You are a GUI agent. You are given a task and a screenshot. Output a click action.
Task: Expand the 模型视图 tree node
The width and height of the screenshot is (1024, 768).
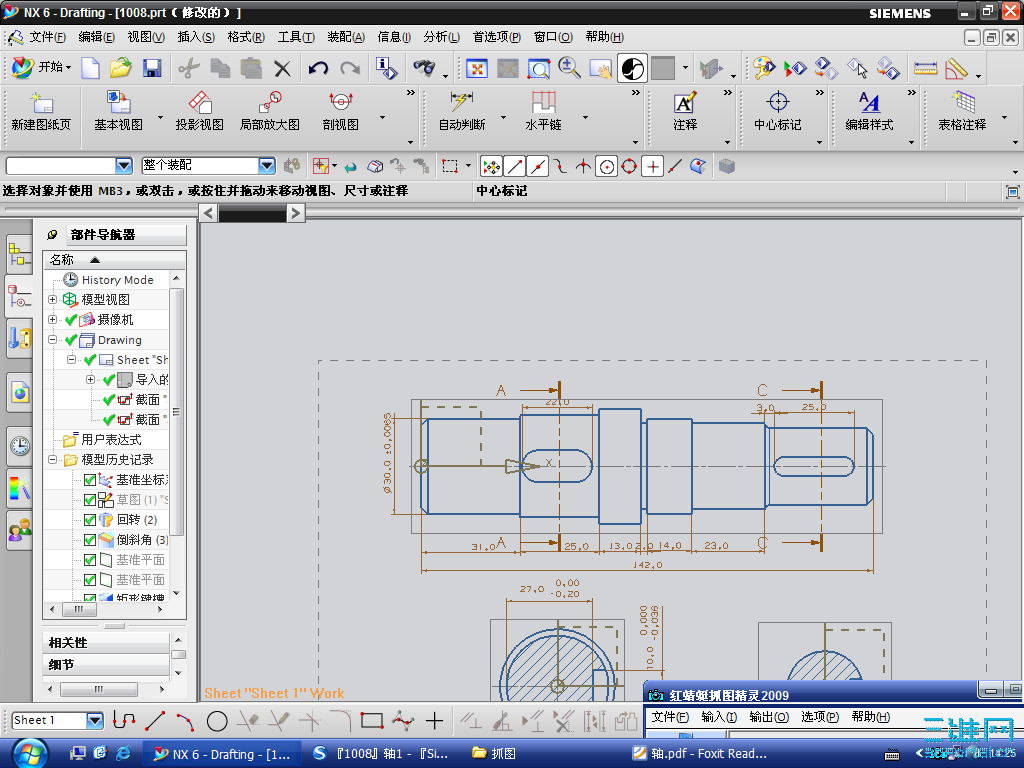[53, 300]
